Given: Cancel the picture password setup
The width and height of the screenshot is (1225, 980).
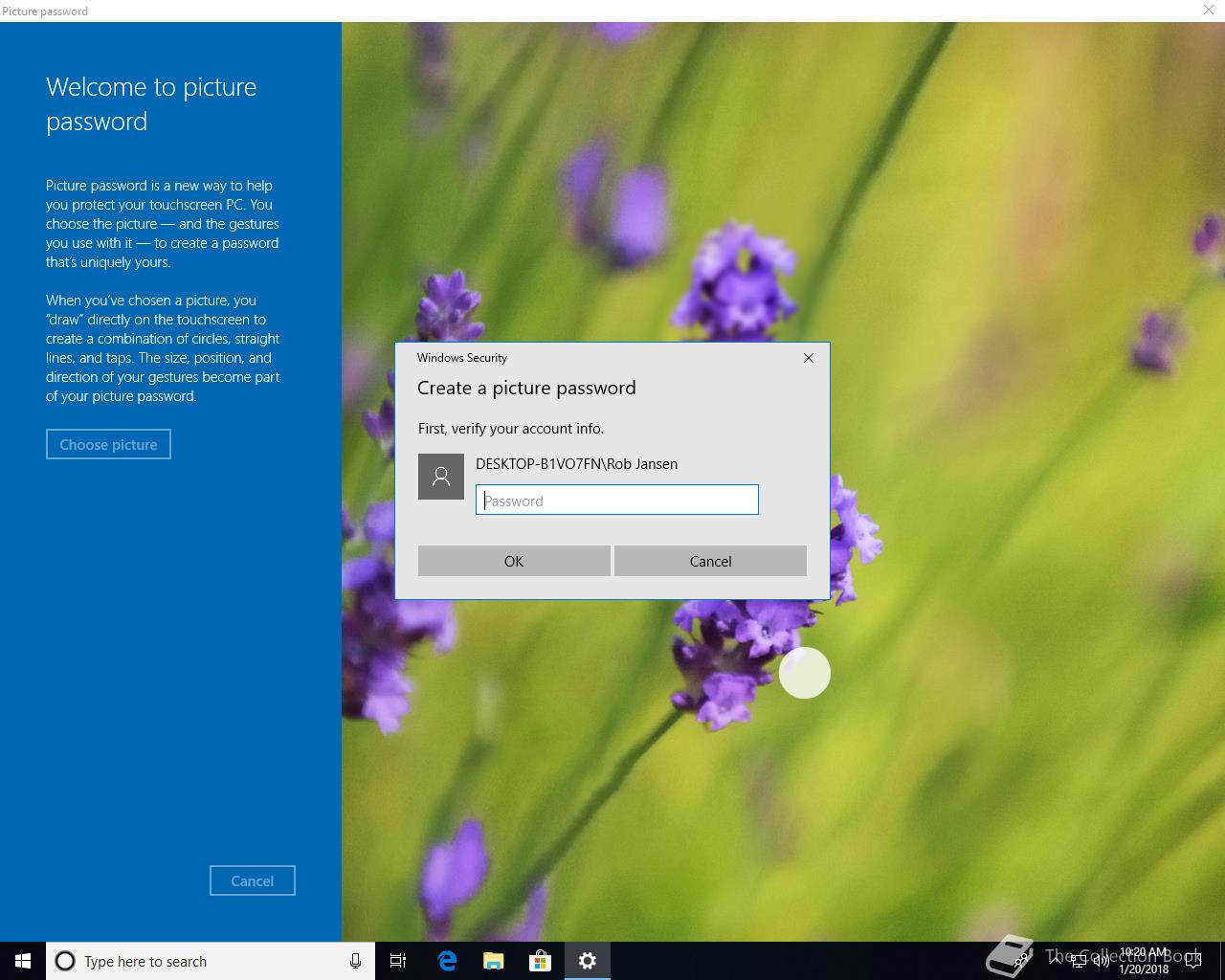Looking at the screenshot, I should tap(253, 880).
